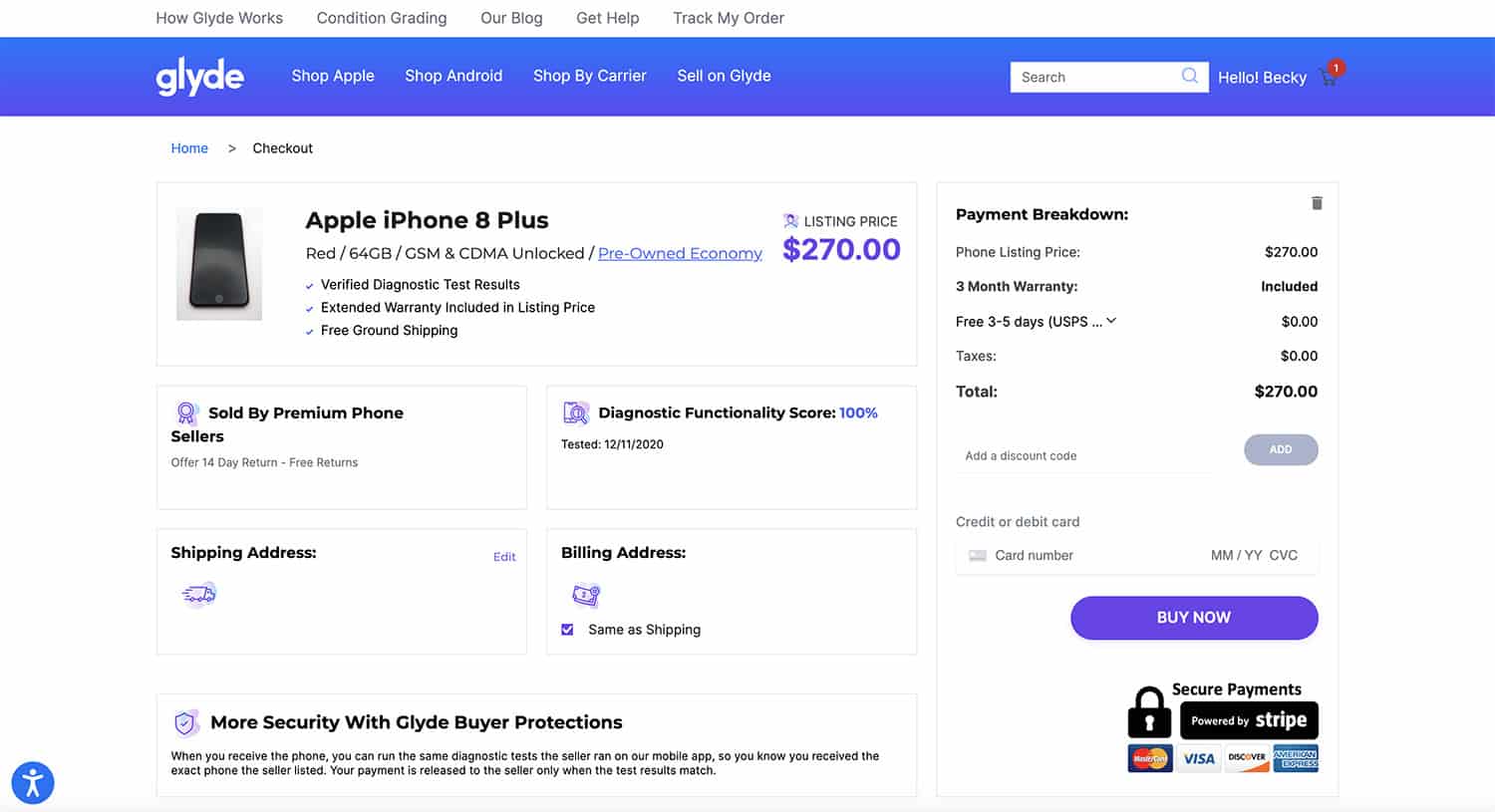Click the Premium Phone Sellers badge icon

[185, 412]
